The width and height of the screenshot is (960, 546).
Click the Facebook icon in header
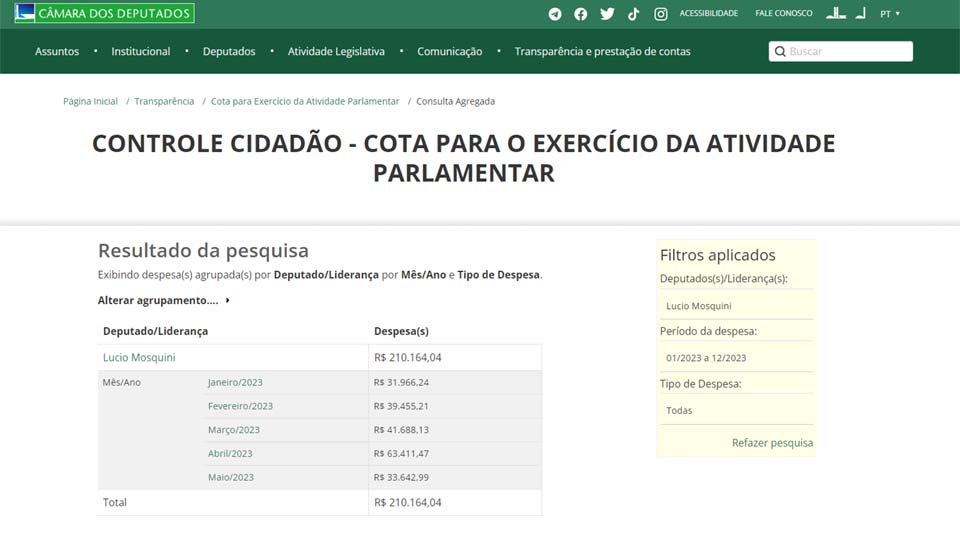(581, 14)
